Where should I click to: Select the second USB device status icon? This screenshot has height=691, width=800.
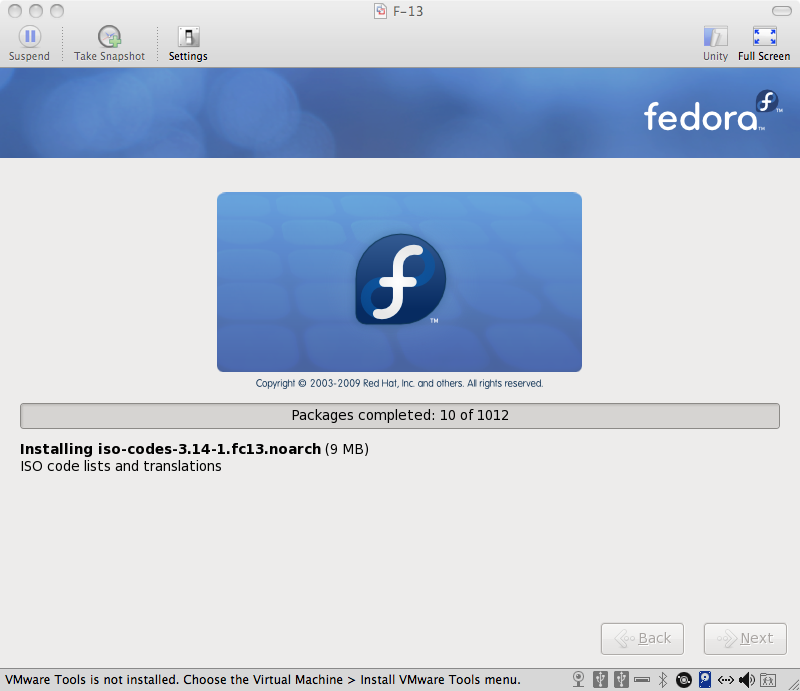click(x=619, y=679)
